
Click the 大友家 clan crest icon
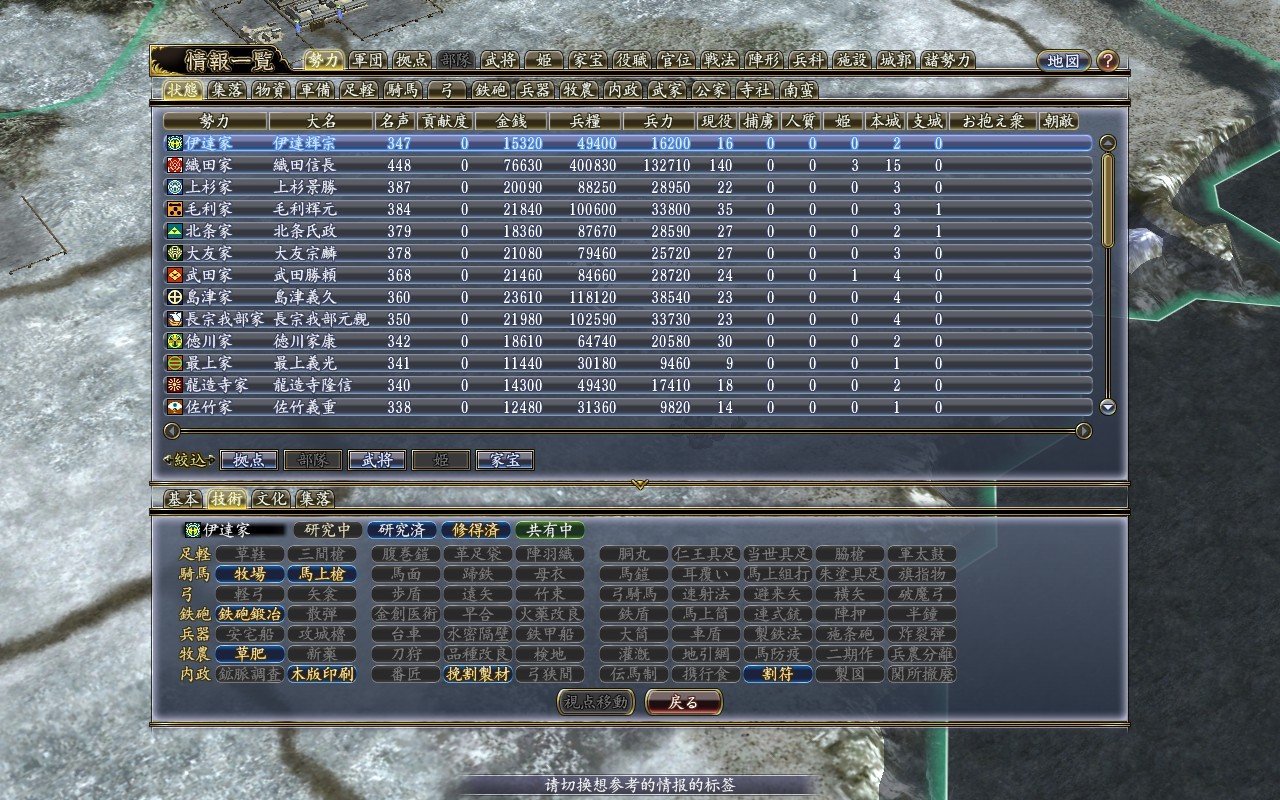[175, 253]
